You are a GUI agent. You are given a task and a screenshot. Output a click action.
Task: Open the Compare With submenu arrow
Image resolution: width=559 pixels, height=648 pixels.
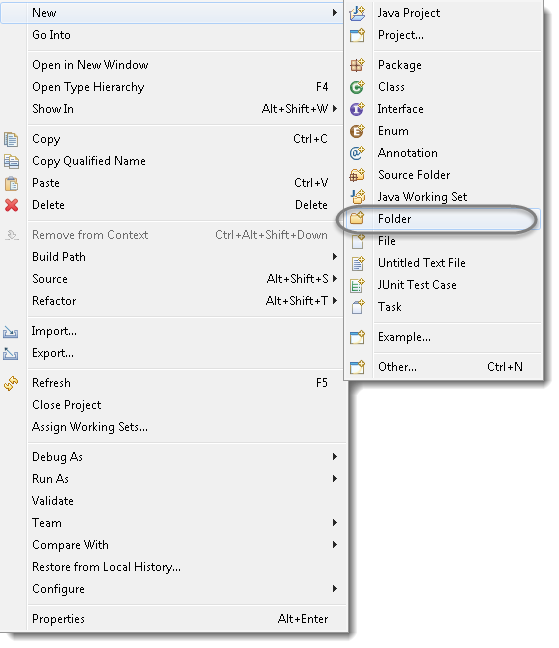pyautogui.click(x=335, y=545)
